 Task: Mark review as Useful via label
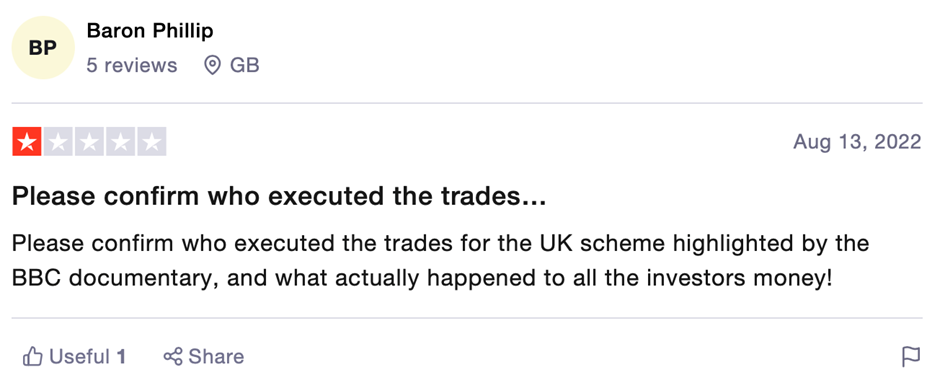coord(79,357)
